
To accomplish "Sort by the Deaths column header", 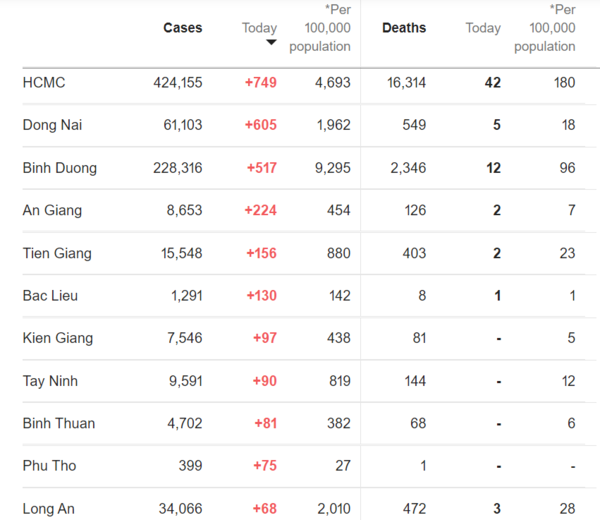I will click(x=404, y=28).
